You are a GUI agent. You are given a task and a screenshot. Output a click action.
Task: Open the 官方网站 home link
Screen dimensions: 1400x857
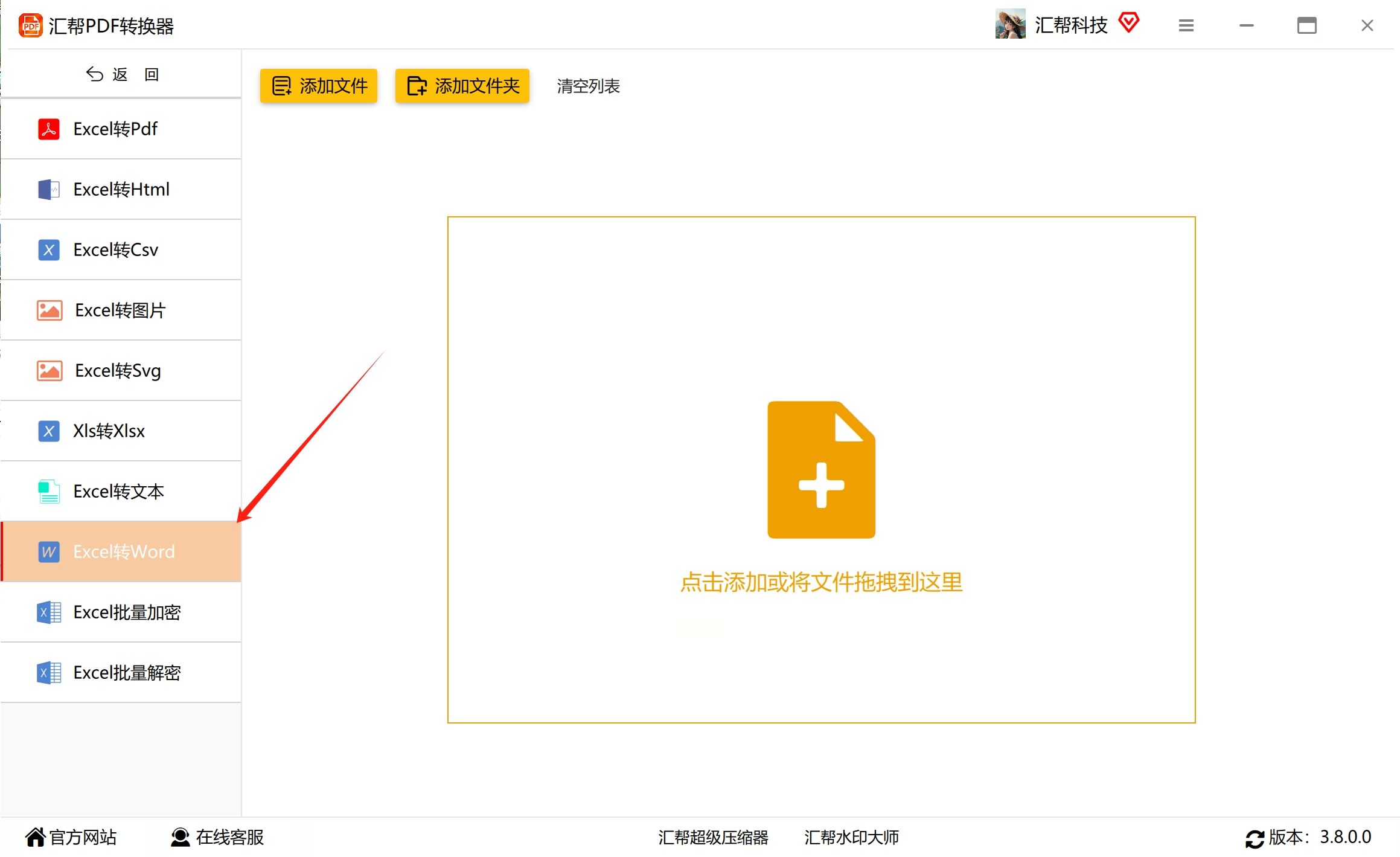[x=71, y=837]
